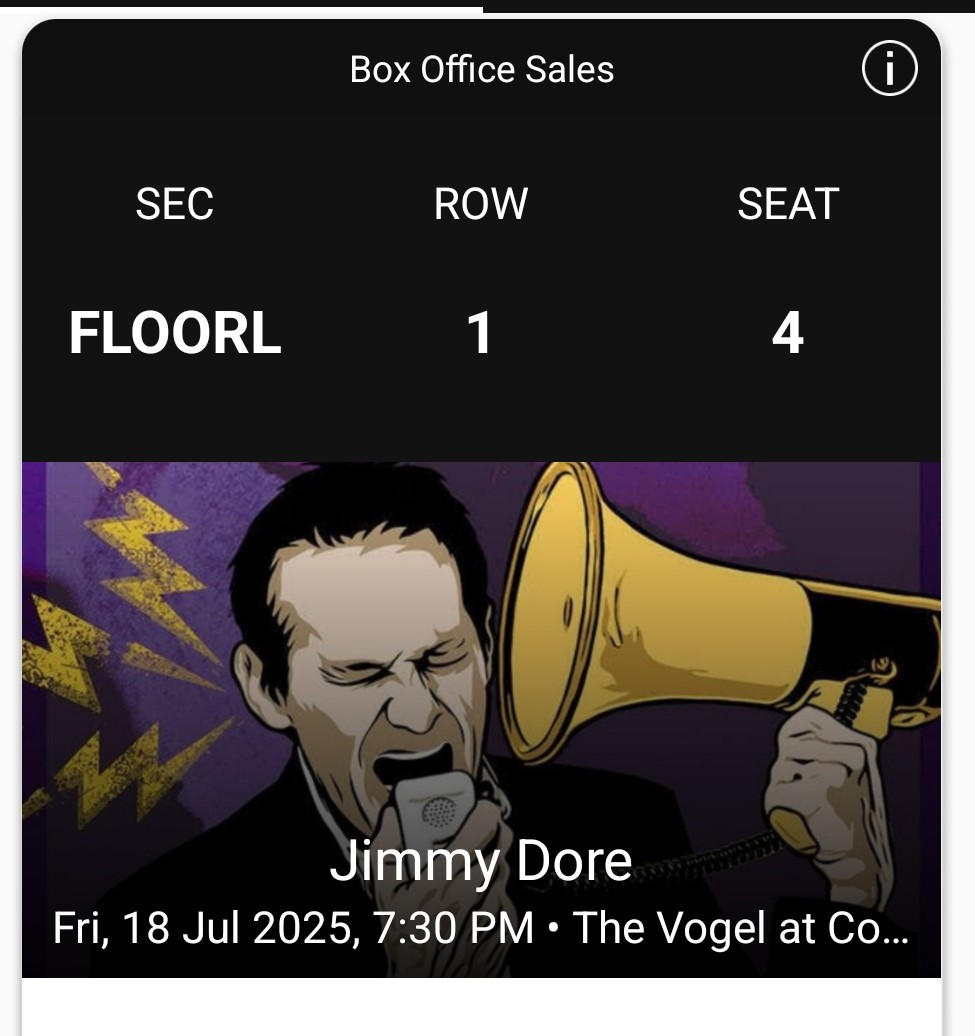This screenshot has height=1036, width=975.
Task: Tap the Box Office Sales header text
Action: (482, 69)
